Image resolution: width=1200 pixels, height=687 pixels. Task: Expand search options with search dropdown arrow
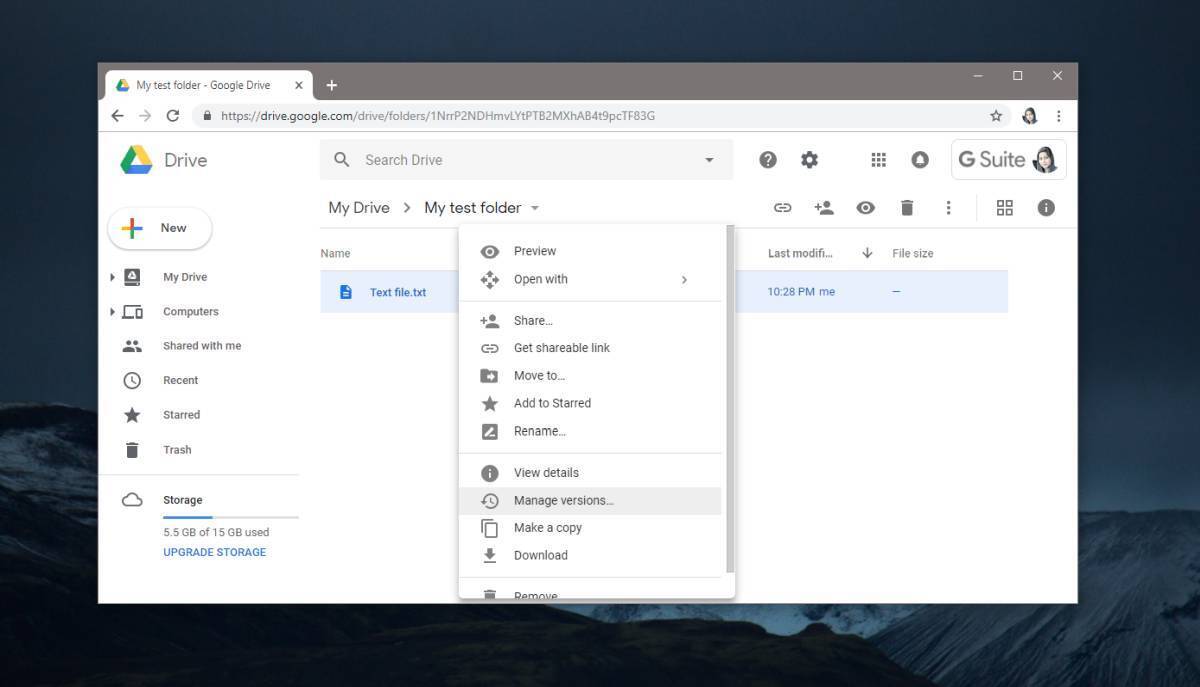pyautogui.click(x=709, y=159)
